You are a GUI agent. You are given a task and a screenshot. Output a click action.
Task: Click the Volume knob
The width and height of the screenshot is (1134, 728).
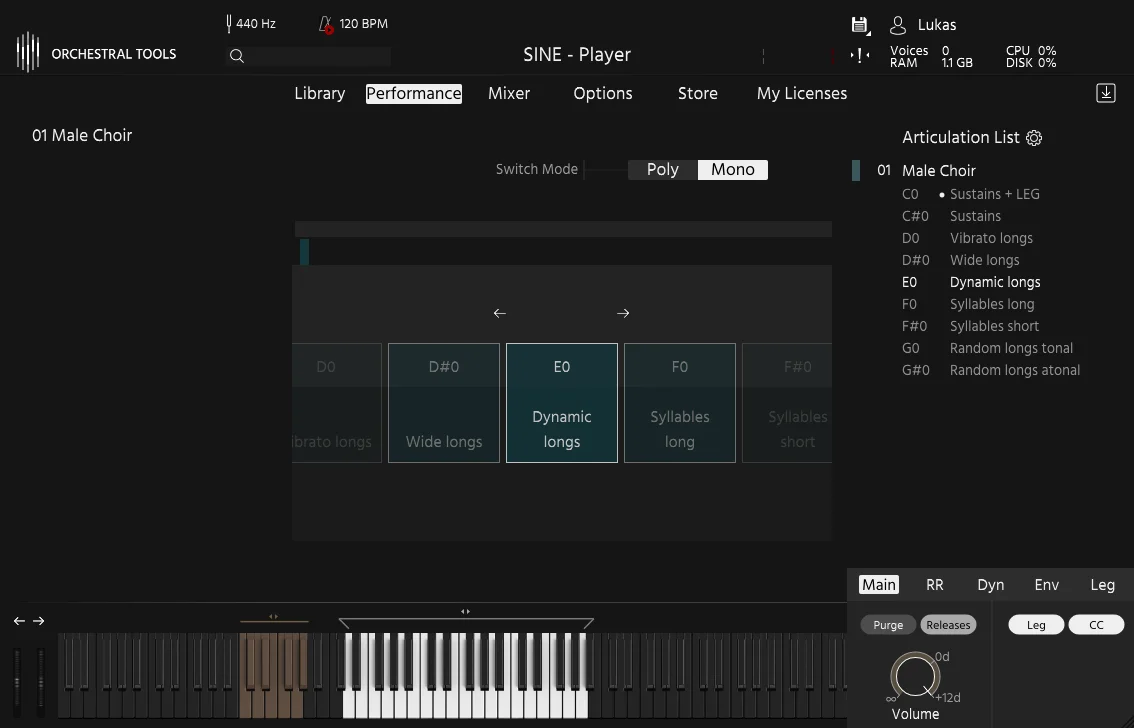point(915,677)
